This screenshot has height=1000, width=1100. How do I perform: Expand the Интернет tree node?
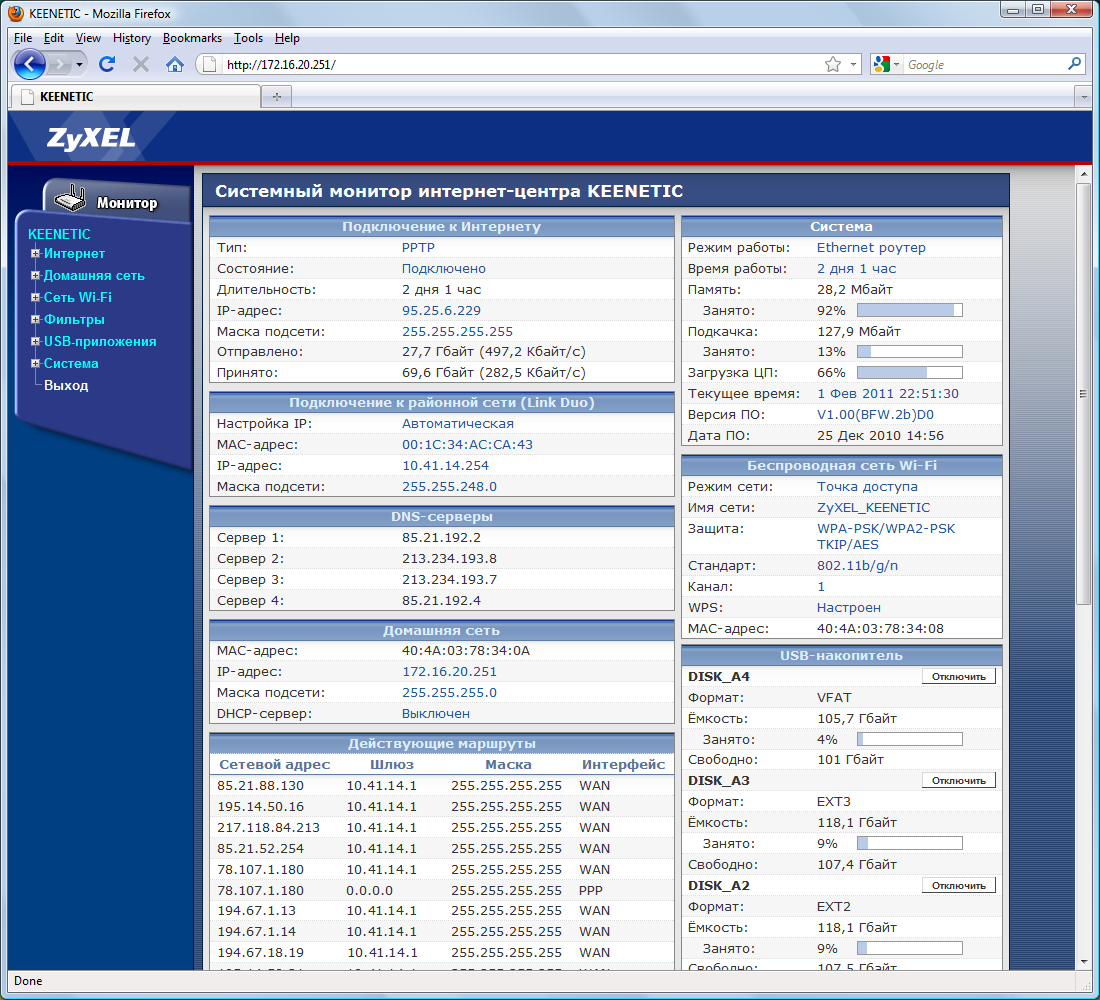(35, 254)
